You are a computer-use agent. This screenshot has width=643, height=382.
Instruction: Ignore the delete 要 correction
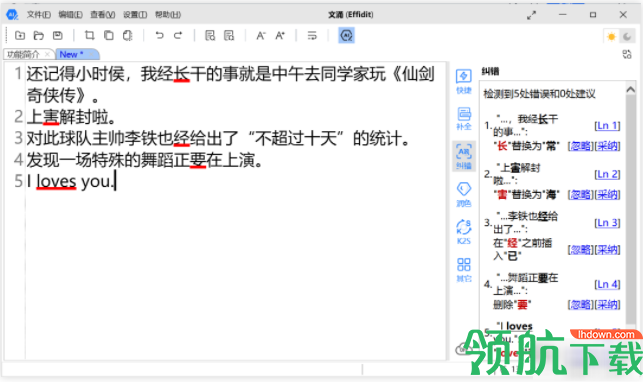[581, 305]
